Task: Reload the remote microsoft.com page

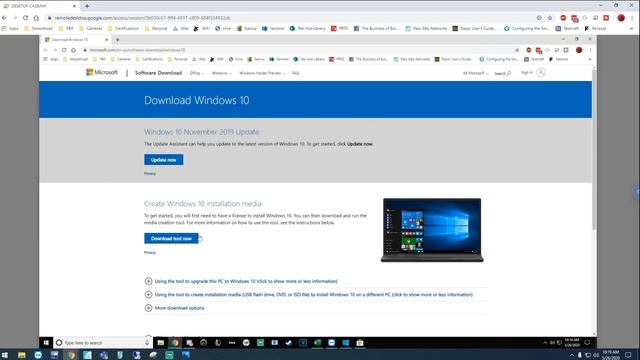Action: 64,50
